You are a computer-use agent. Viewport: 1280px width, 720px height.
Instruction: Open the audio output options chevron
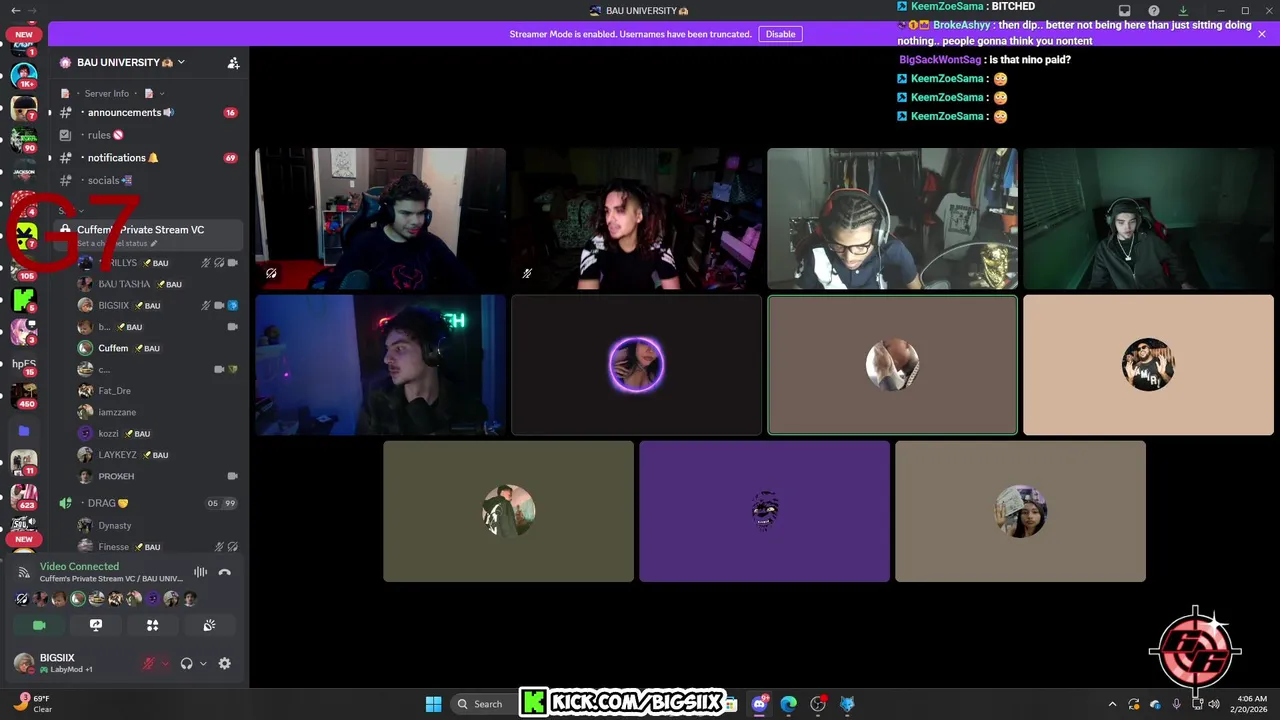(x=203, y=663)
